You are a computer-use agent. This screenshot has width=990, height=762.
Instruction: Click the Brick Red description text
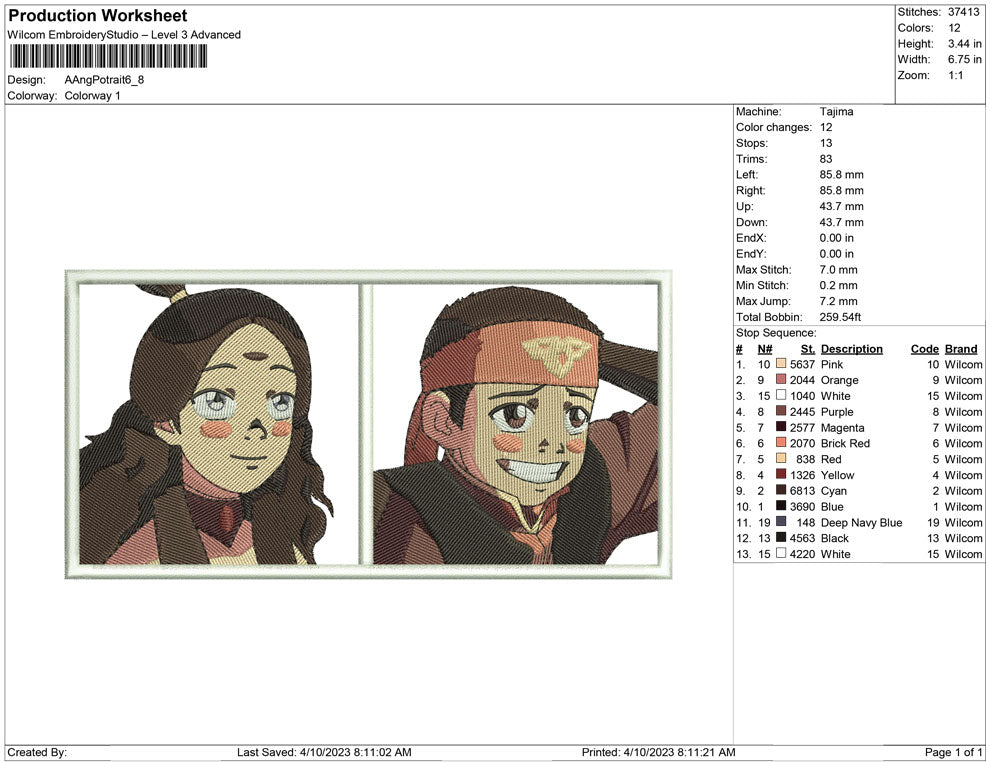point(845,443)
